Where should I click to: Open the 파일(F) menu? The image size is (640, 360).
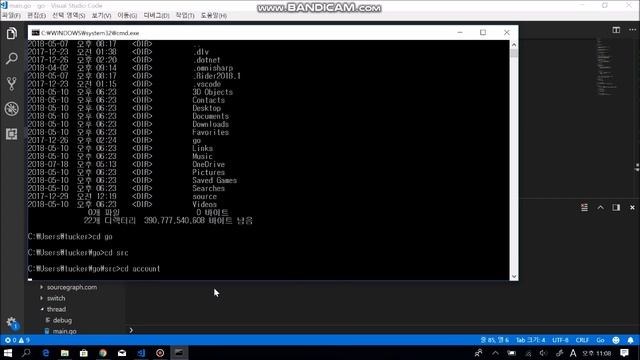pyautogui.click(x=11, y=16)
